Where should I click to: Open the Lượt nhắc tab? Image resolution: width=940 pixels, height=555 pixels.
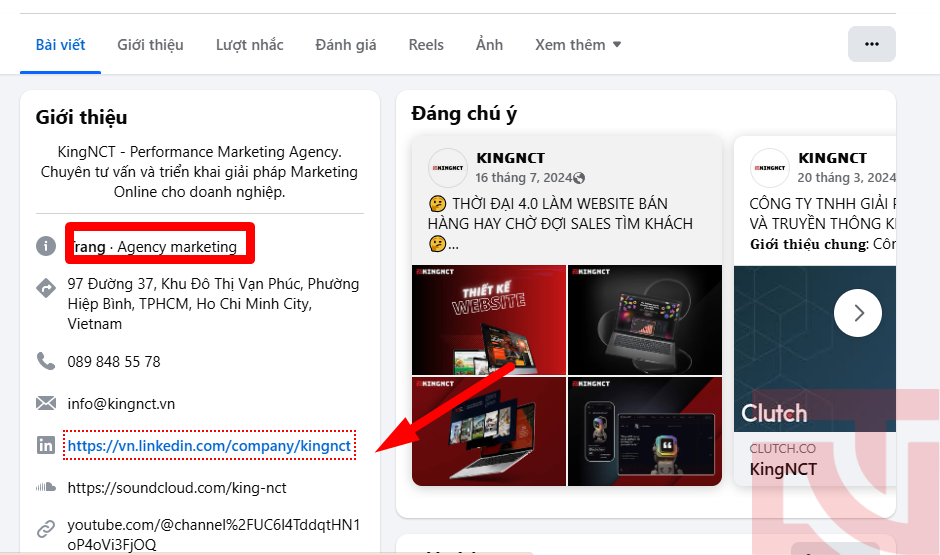tap(249, 45)
